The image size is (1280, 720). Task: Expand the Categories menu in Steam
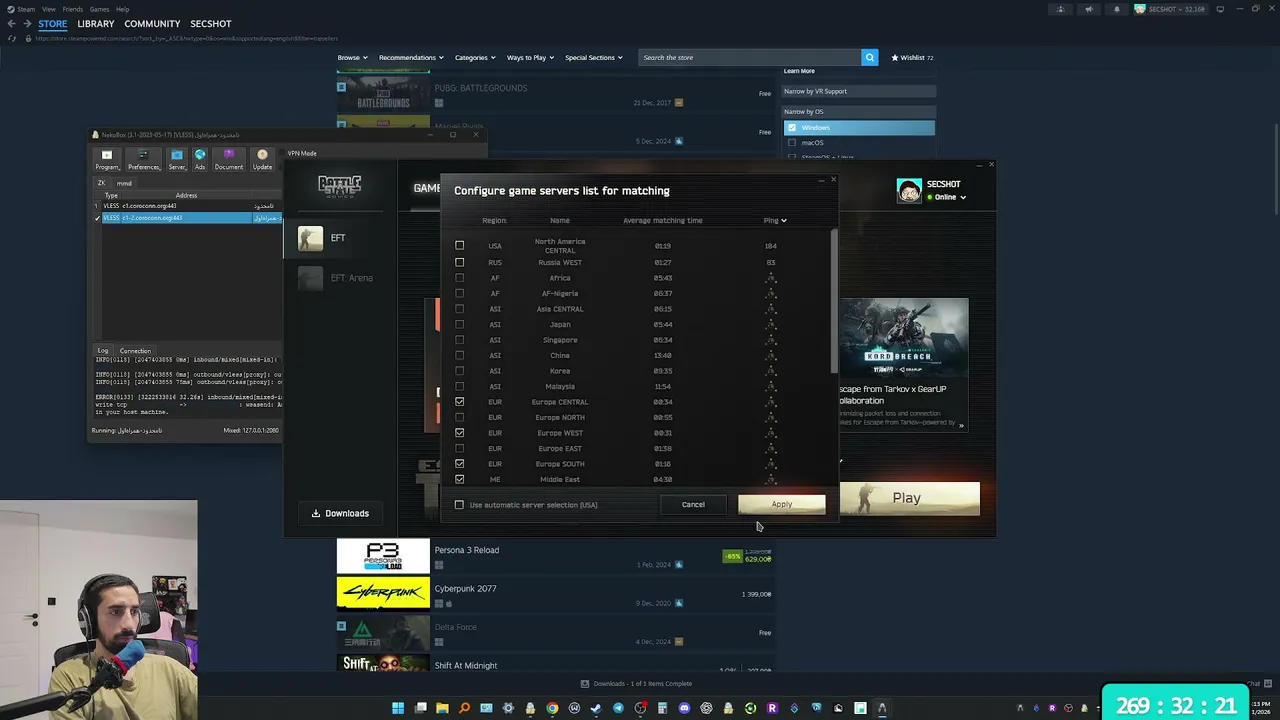click(x=475, y=57)
